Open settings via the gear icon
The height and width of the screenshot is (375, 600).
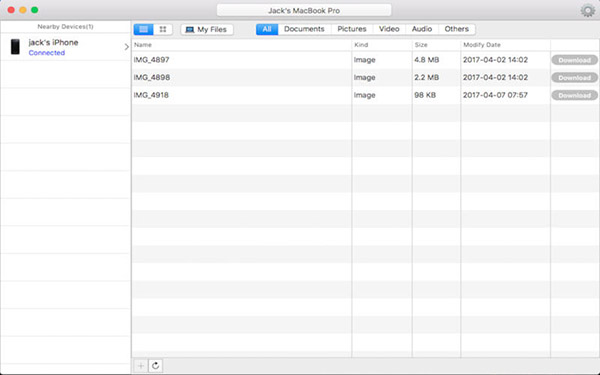coord(587,10)
